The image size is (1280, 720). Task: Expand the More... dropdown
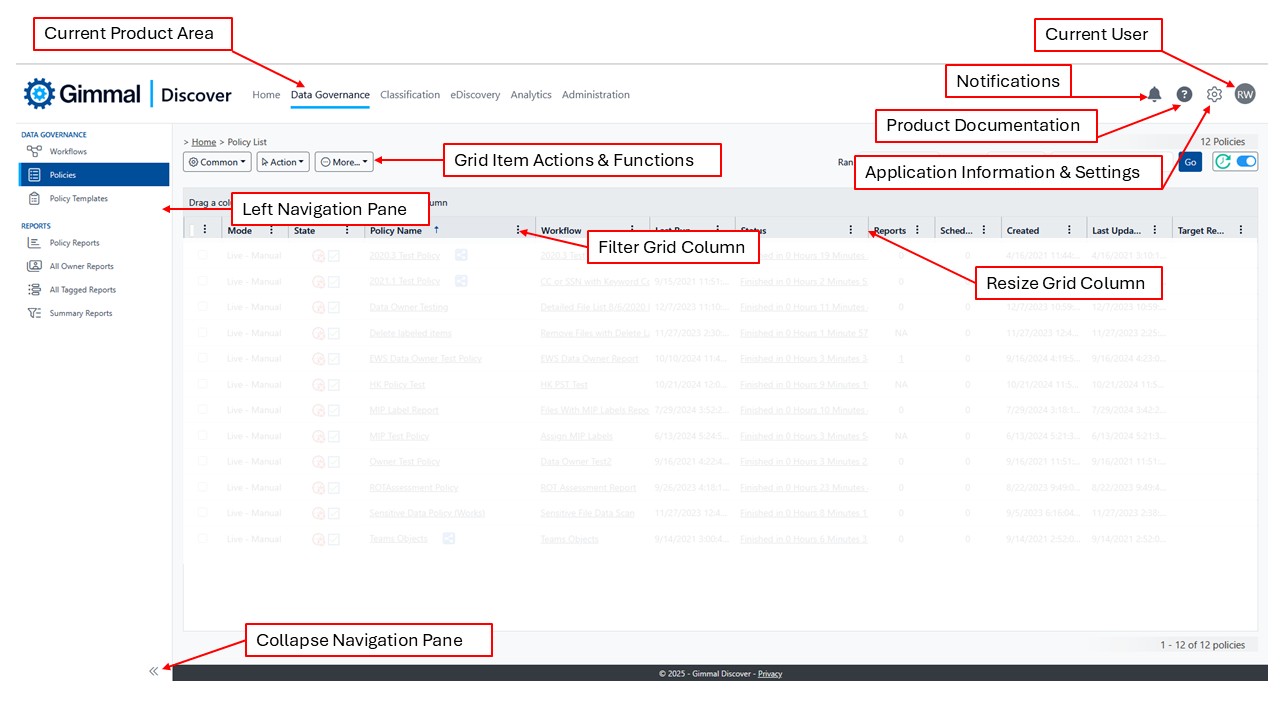[x=344, y=162]
